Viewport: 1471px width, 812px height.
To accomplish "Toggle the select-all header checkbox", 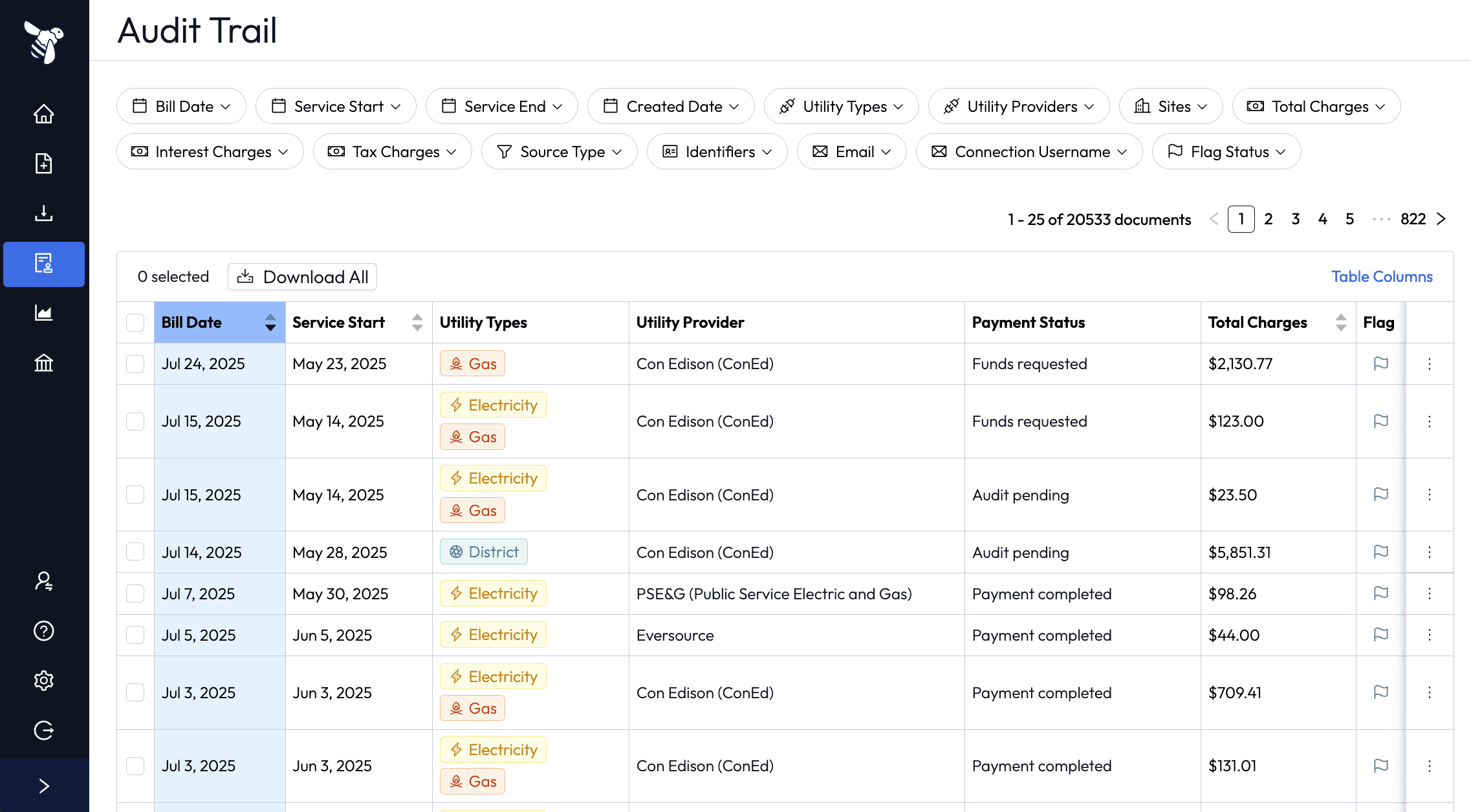I will (x=135, y=322).
